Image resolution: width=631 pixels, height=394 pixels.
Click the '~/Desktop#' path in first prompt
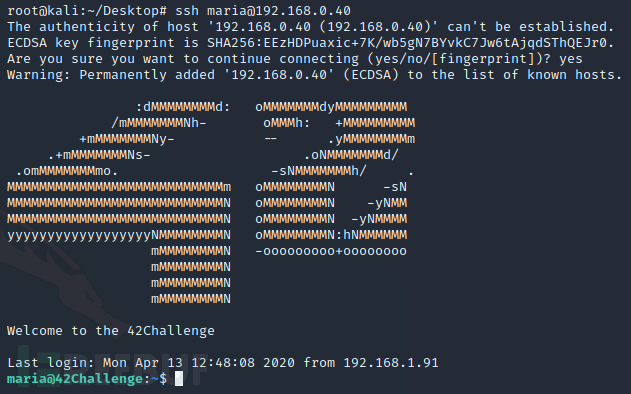click(x=127, y=10)
